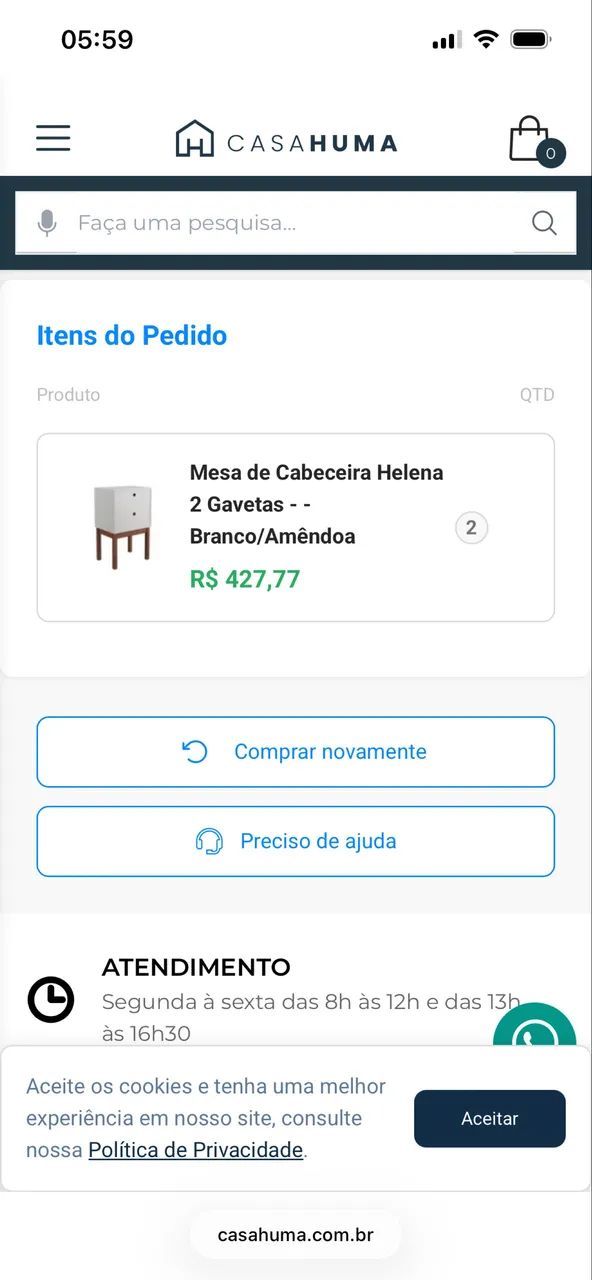
Task: Open the hamburger navigation menu
Action: pos(53,138)
